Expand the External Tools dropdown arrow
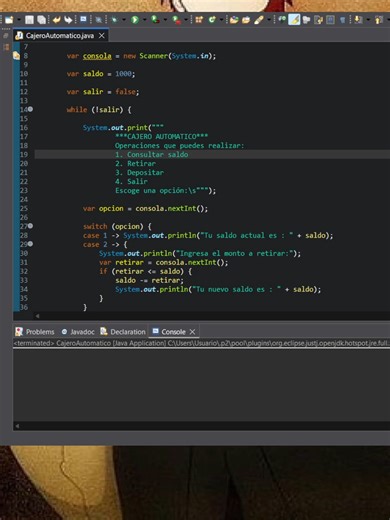390x520 pixels. [x=186, y=20]
